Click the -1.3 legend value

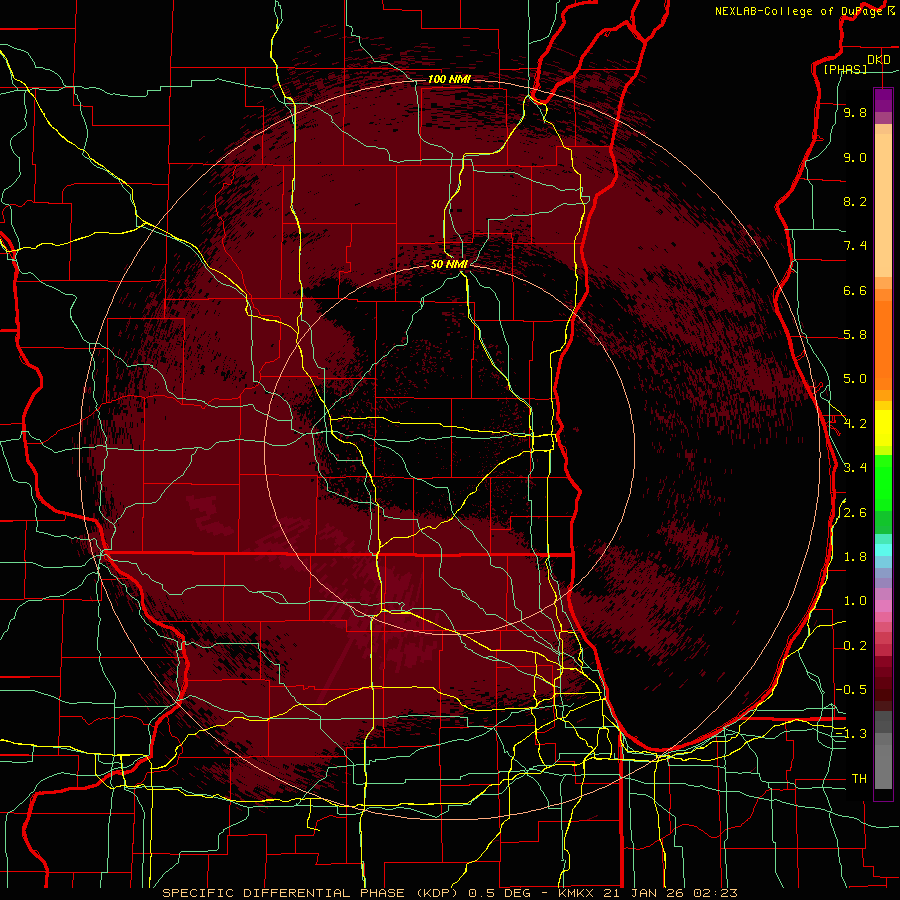pyautogui.click(x=852, y=734)
